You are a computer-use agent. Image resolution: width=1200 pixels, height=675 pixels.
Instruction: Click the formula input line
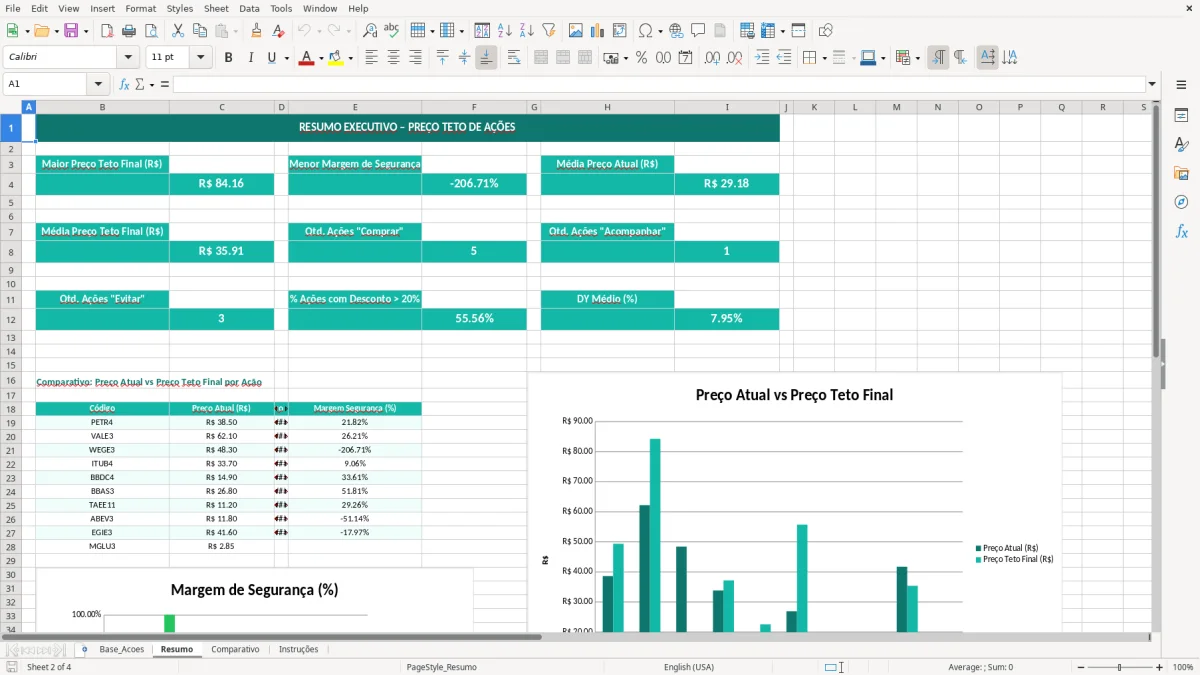[x=658, y=84]
